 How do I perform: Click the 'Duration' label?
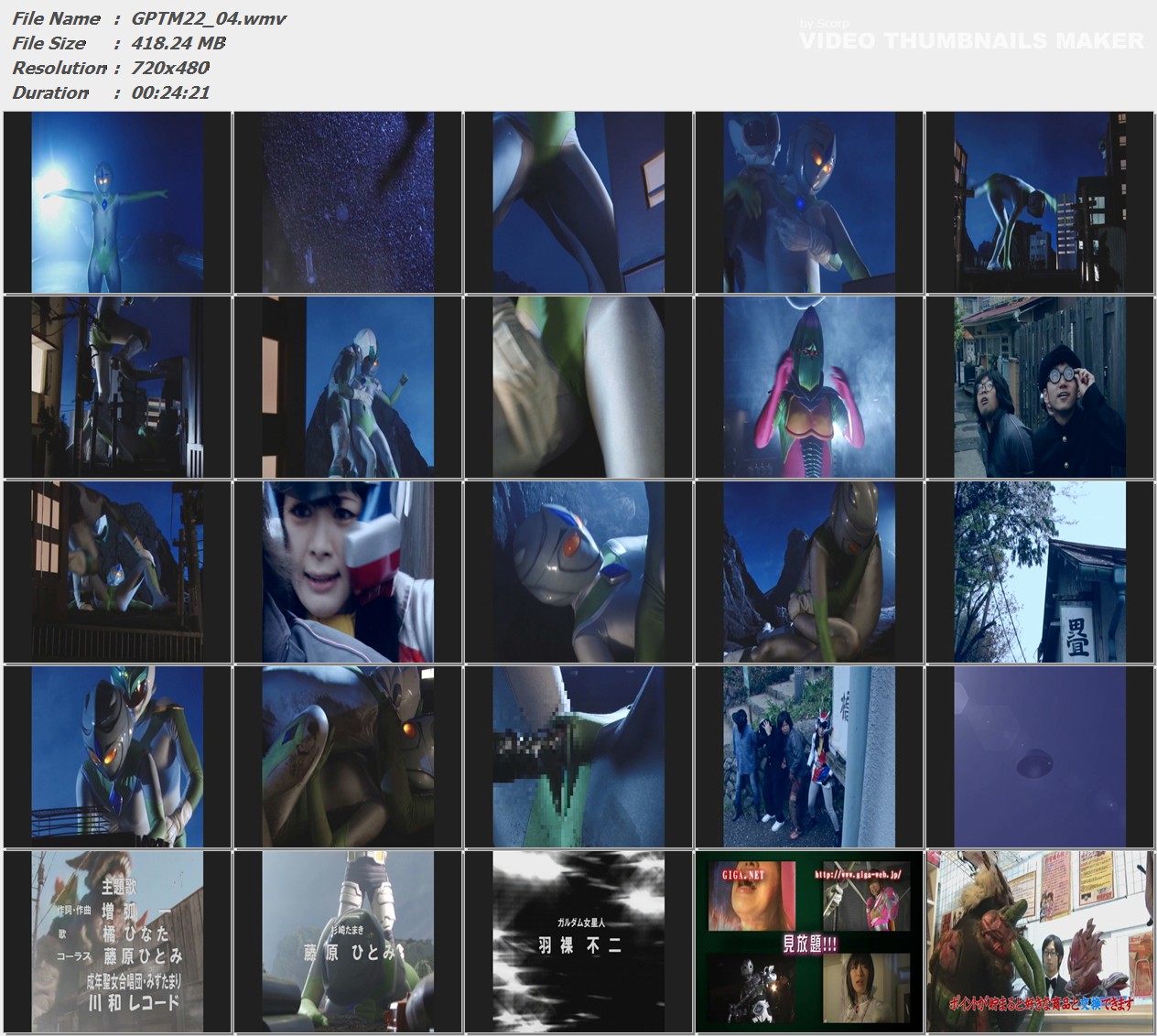50,92
